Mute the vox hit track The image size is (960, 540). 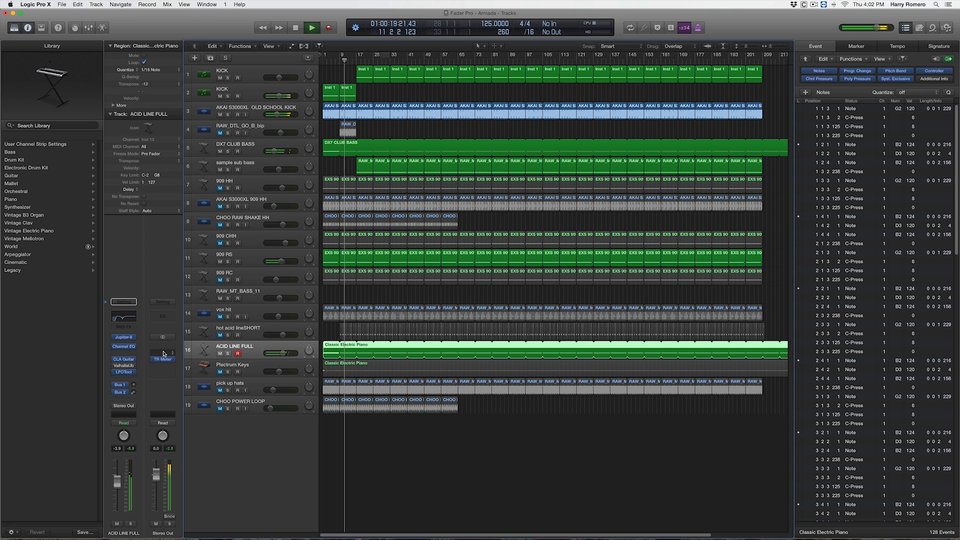click(x=220, y=317)
